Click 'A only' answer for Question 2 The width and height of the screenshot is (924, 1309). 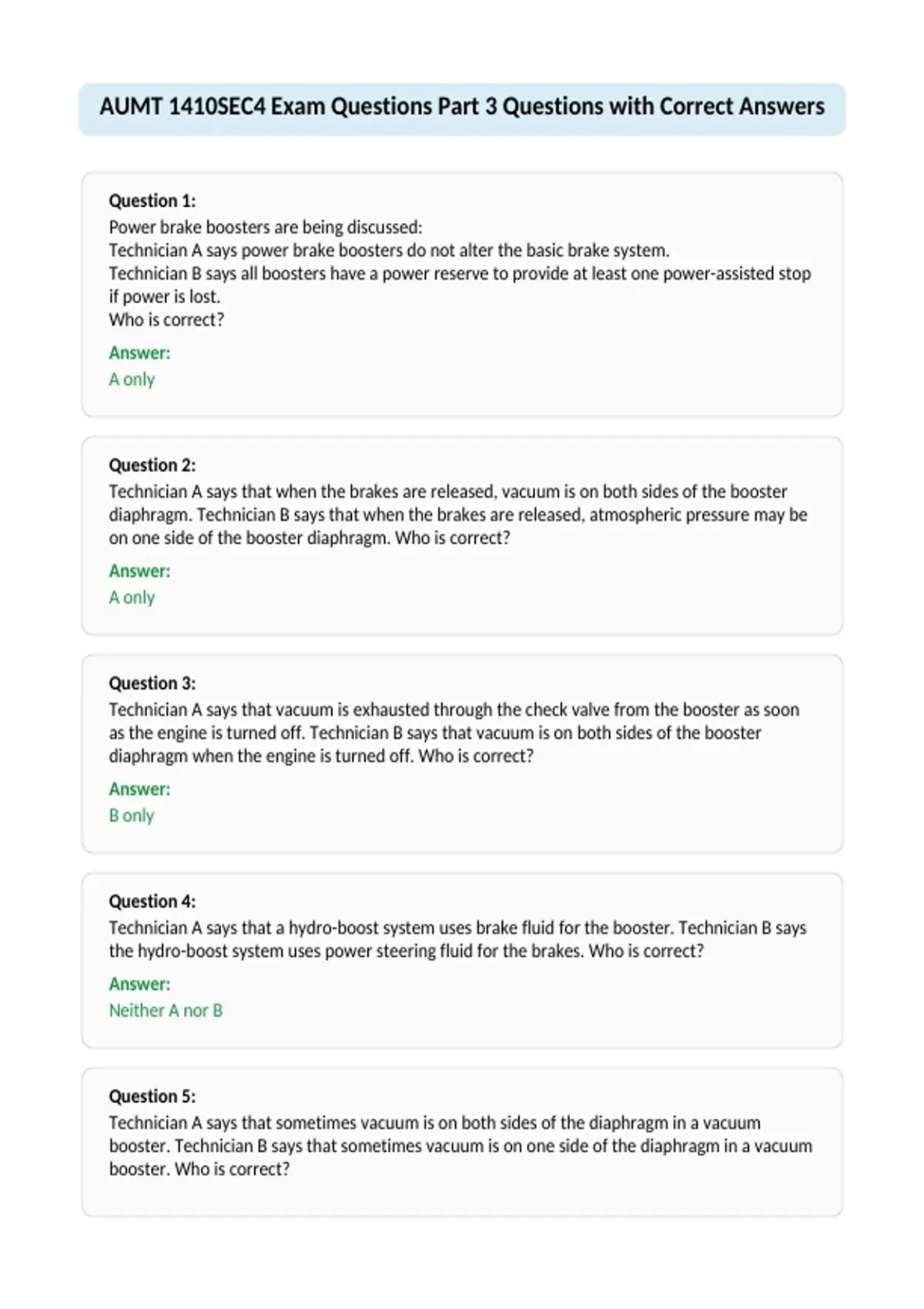point(132,597)
